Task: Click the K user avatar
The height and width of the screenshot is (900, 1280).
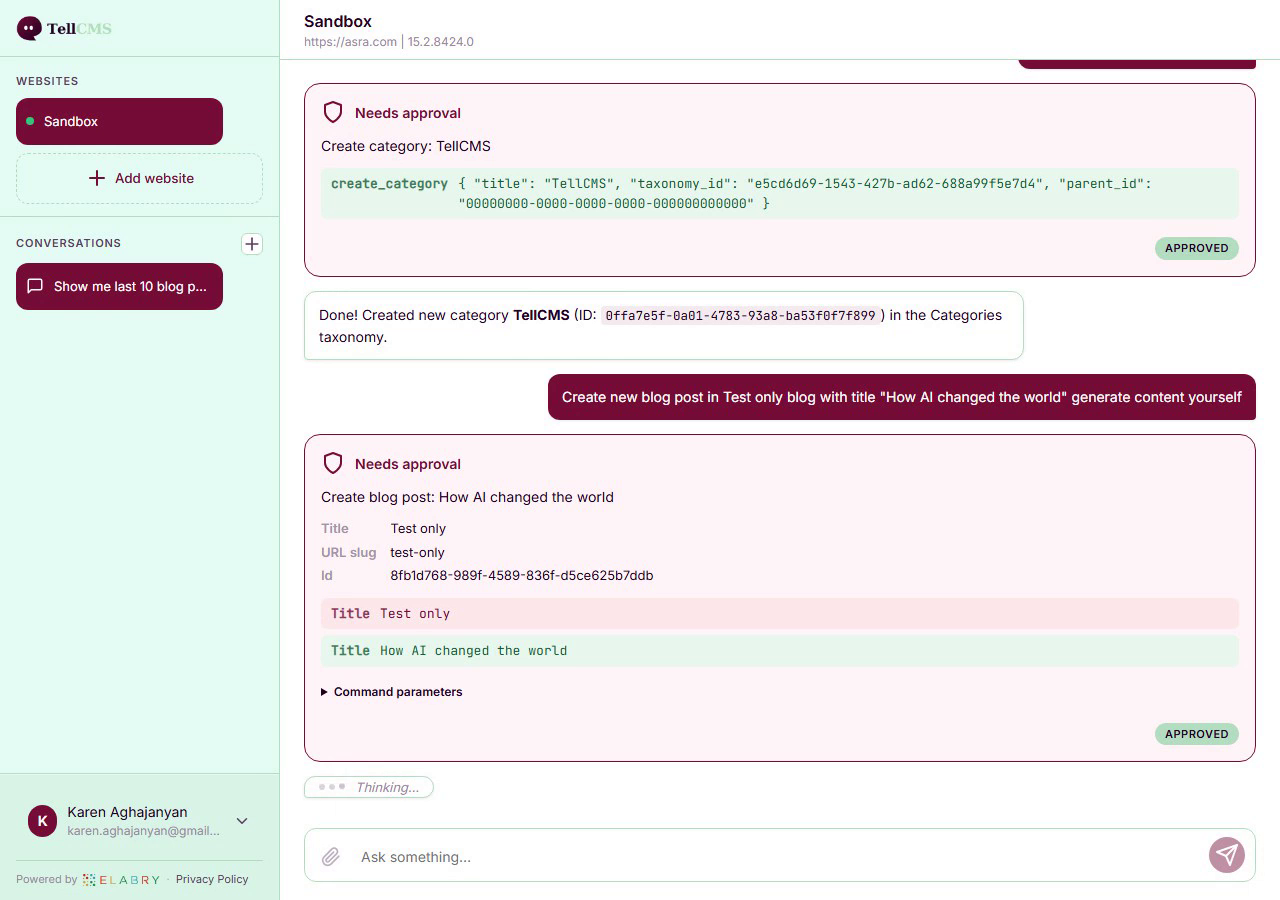Action: 42,821
